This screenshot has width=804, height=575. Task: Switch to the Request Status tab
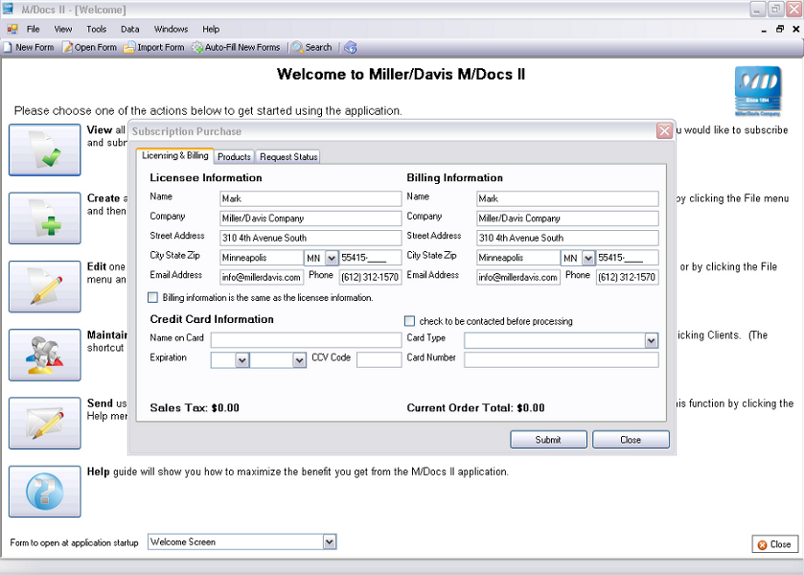click(288, 157)
